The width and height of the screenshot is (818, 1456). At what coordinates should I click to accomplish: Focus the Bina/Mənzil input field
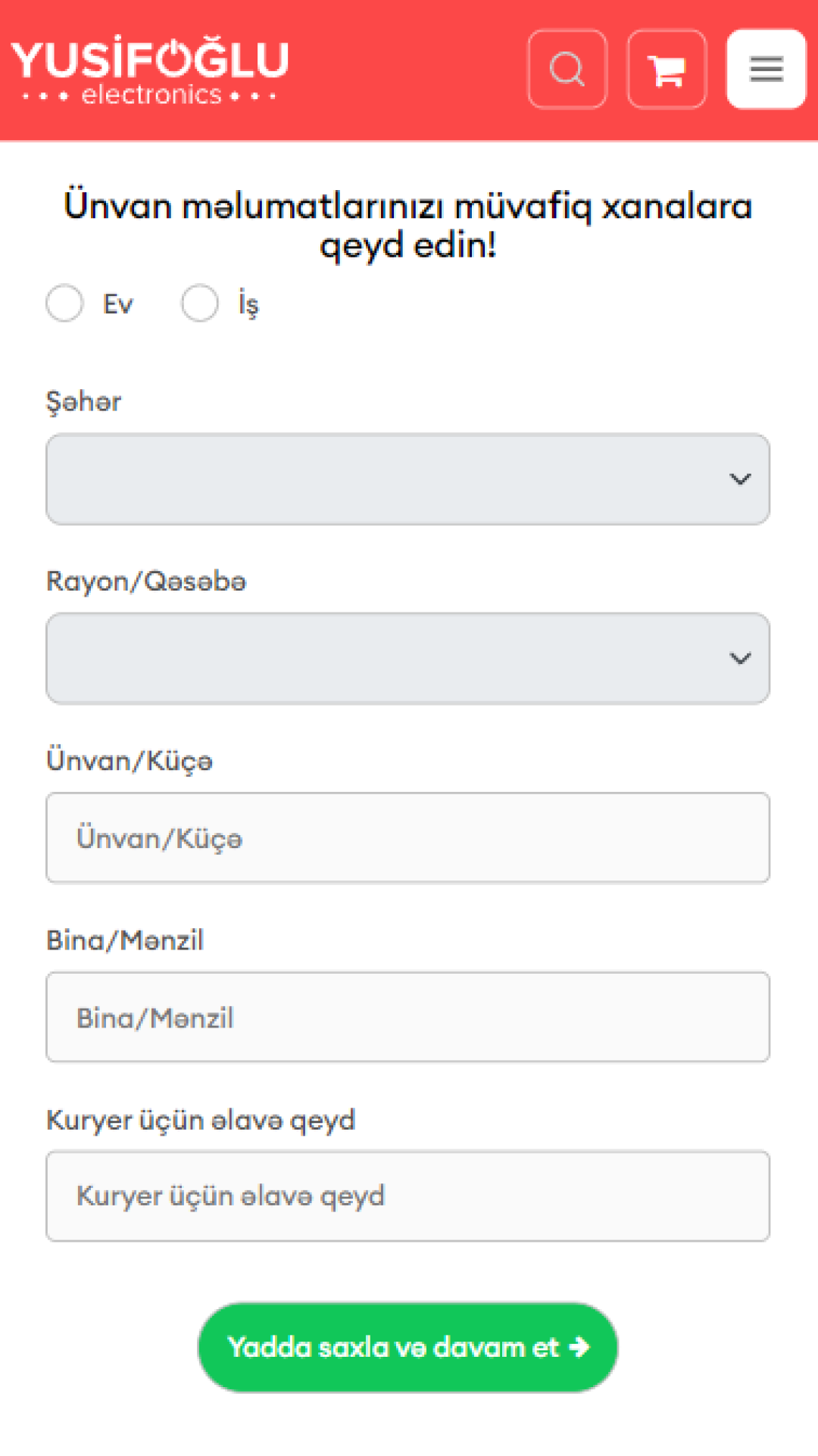click(407, 1018)
